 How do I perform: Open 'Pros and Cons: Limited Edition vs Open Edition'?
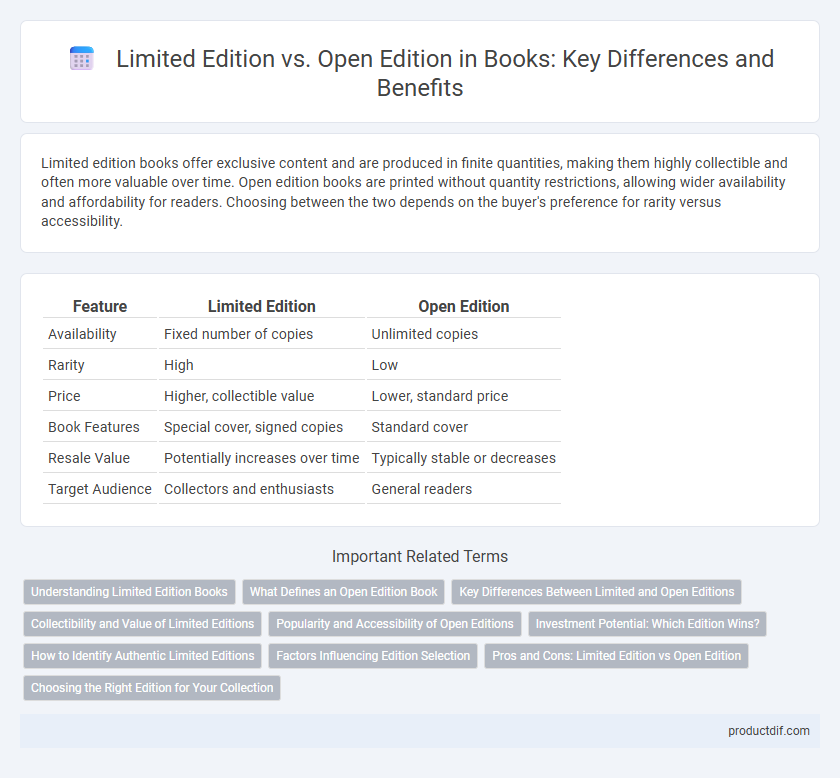pos(616,655)
